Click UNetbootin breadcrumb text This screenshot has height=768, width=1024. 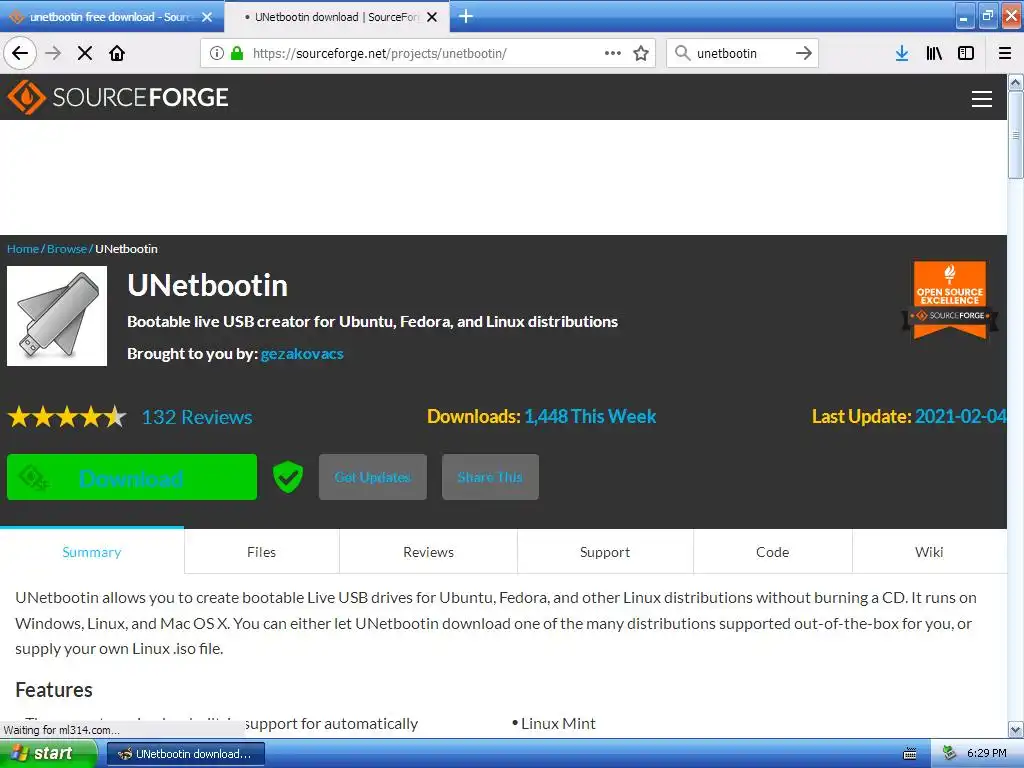coord(127,249)
